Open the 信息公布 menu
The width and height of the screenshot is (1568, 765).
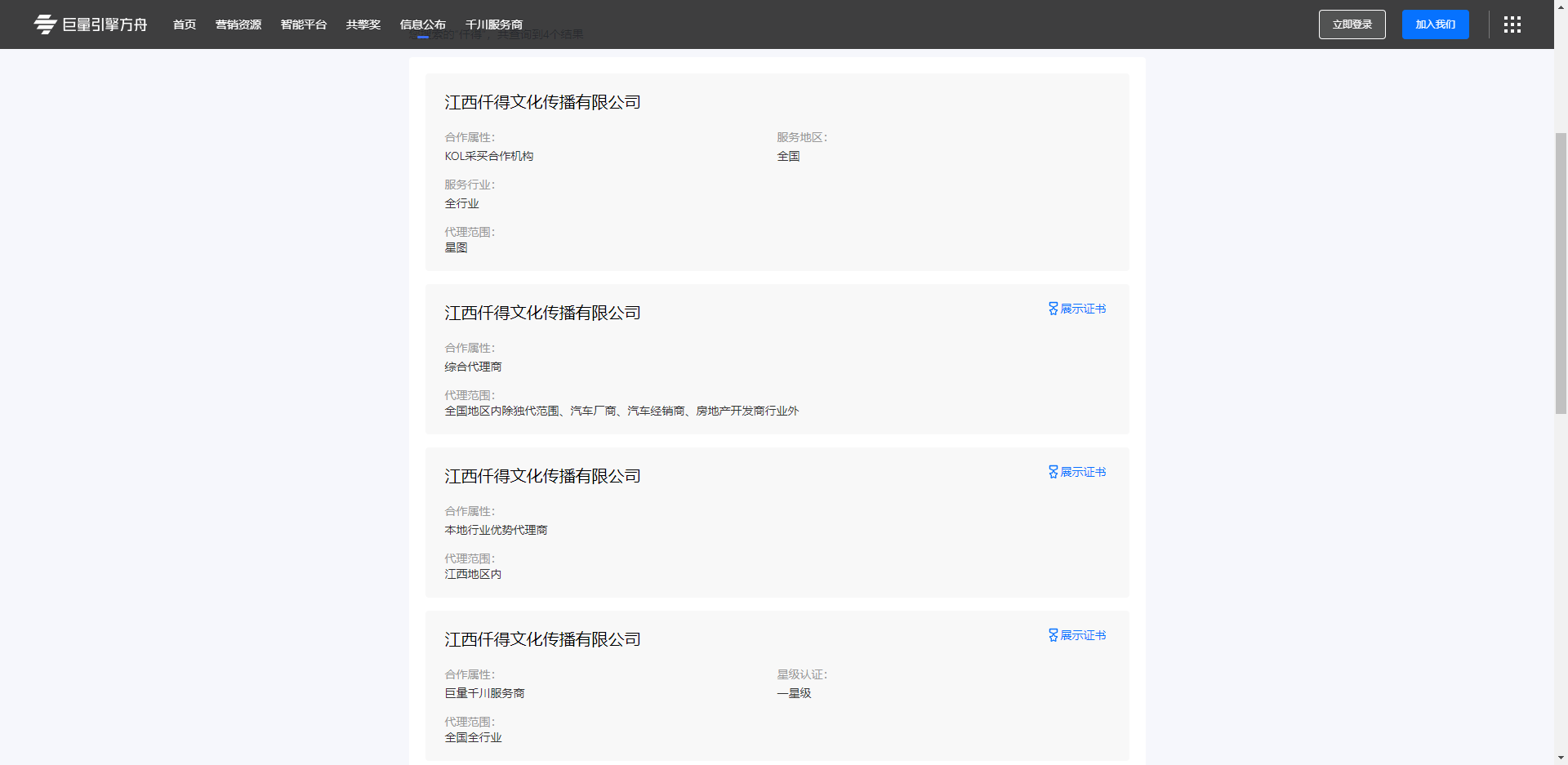pyautogui.click(x=423, y=24)
